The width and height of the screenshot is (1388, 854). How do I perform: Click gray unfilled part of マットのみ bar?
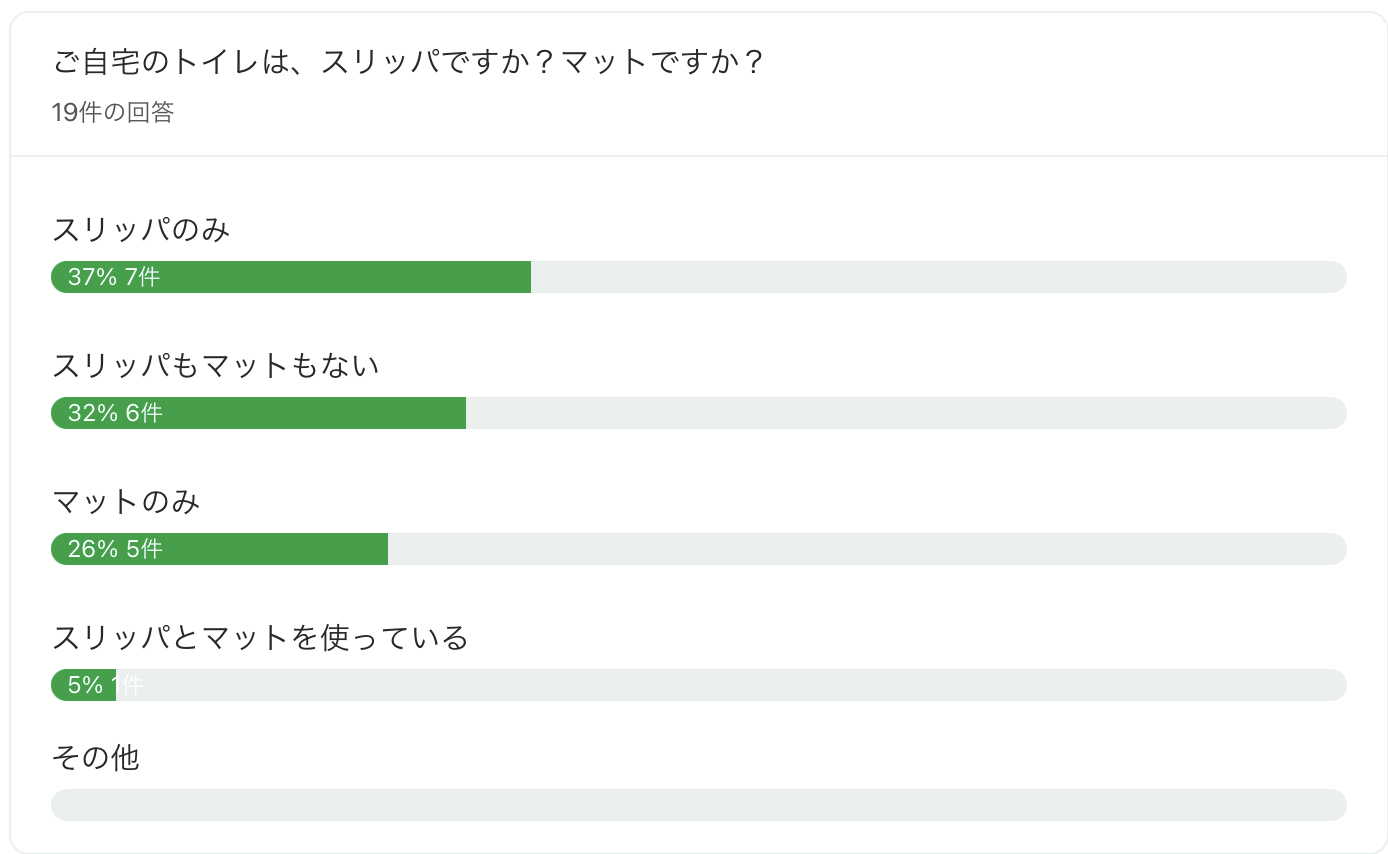coord(866,549)
